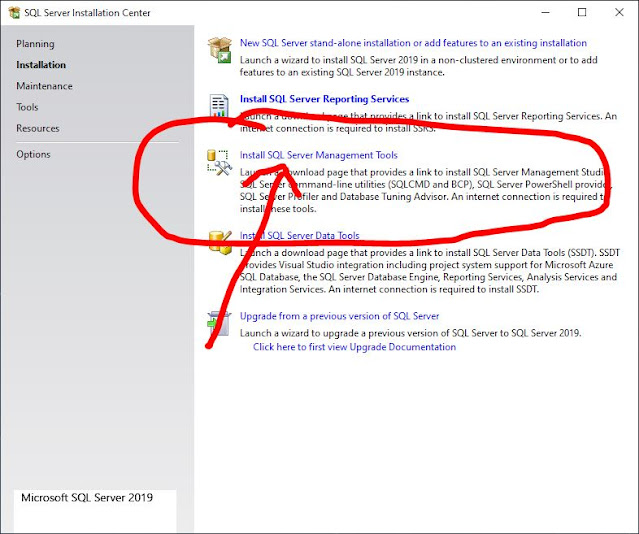
Task: Click the Reporting Services document icon
Action: (x=219, y=105)
